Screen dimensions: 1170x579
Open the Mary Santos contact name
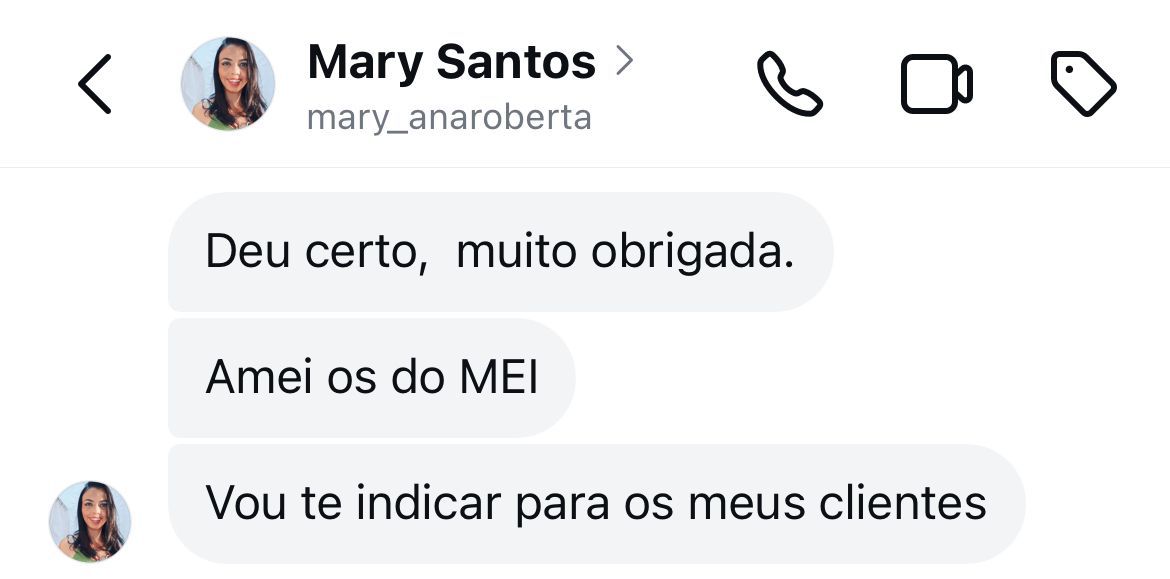pyautogui.click(x=451, y=62)
